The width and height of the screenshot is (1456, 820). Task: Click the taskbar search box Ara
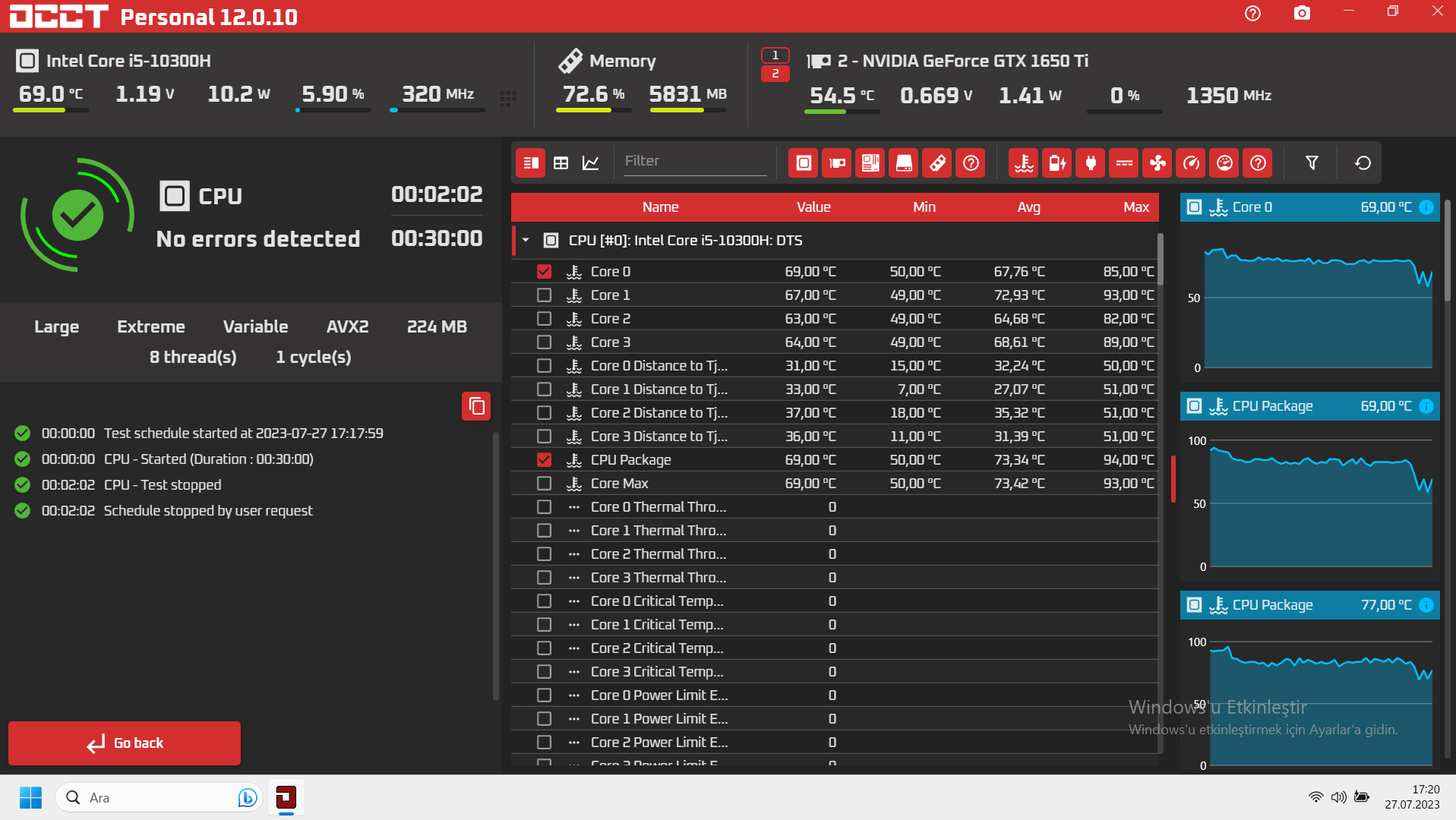(159, 797)
